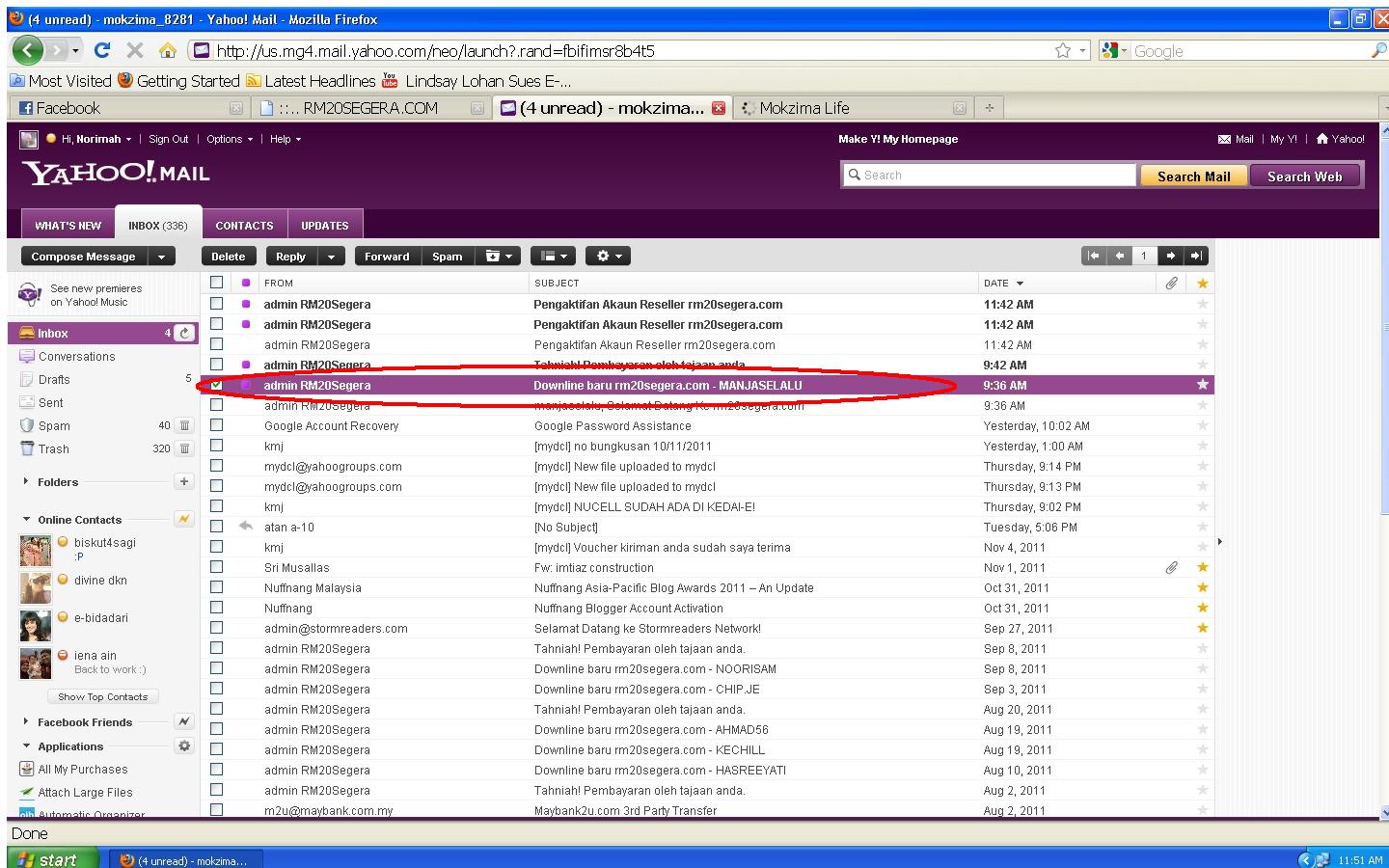
Task: Open Yahoo! Music premieres icon
Action: tap(30, 294)
